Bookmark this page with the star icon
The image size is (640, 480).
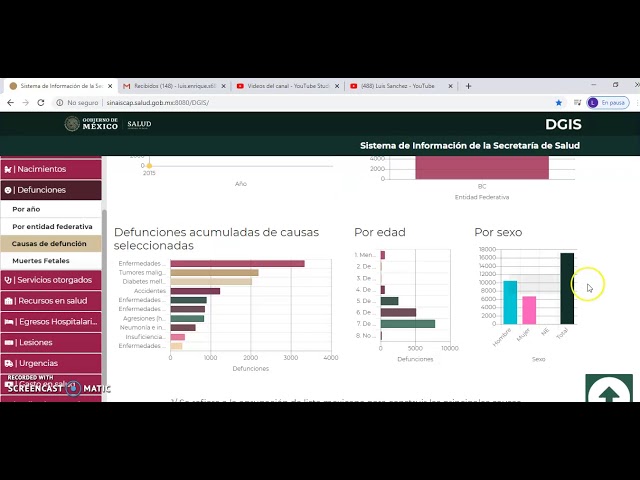(x=559, y=103)
